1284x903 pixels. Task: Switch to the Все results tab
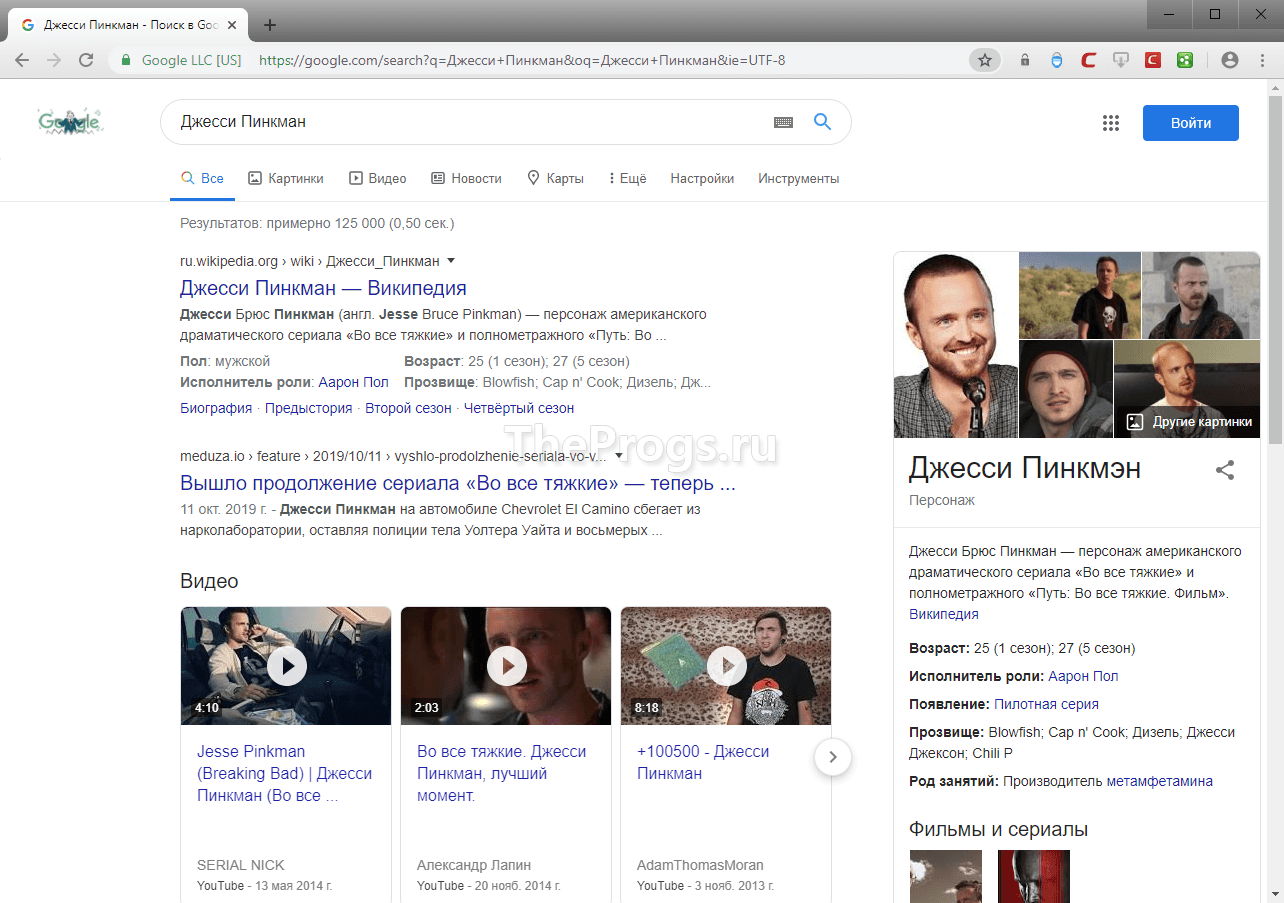[x=202, y=178]
